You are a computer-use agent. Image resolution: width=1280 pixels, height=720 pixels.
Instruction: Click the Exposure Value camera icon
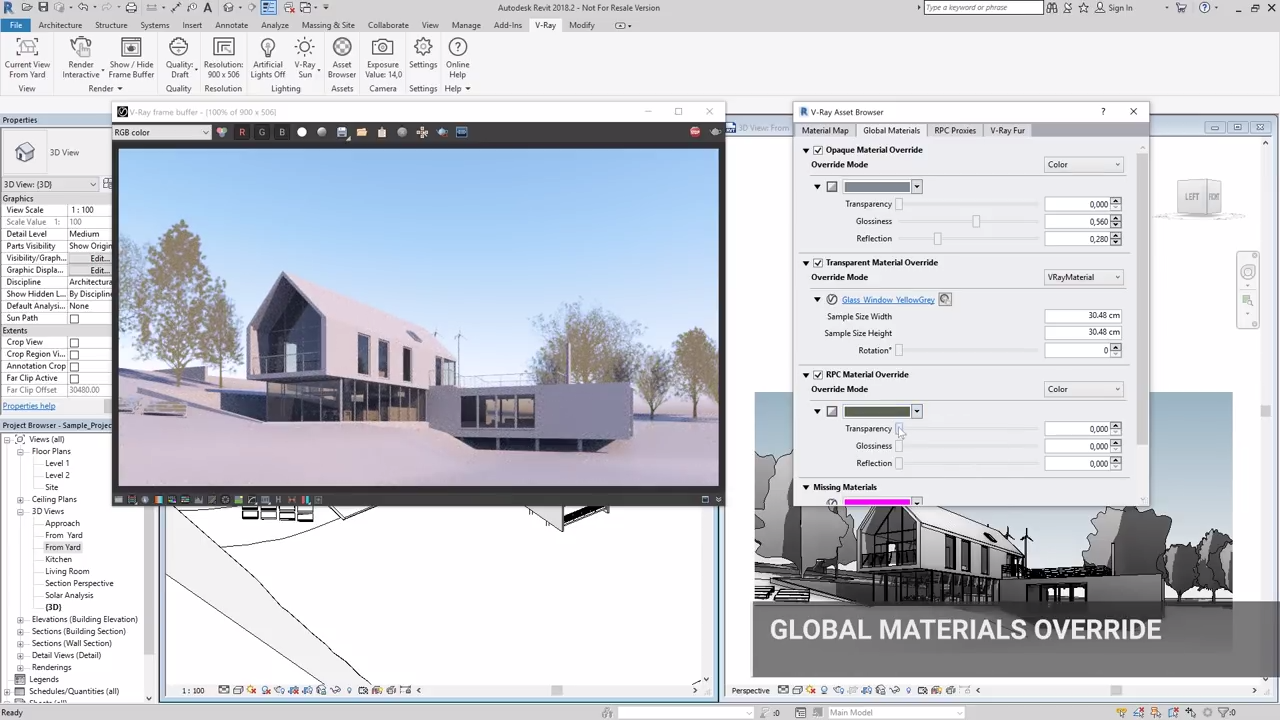(x=382, y=48)
